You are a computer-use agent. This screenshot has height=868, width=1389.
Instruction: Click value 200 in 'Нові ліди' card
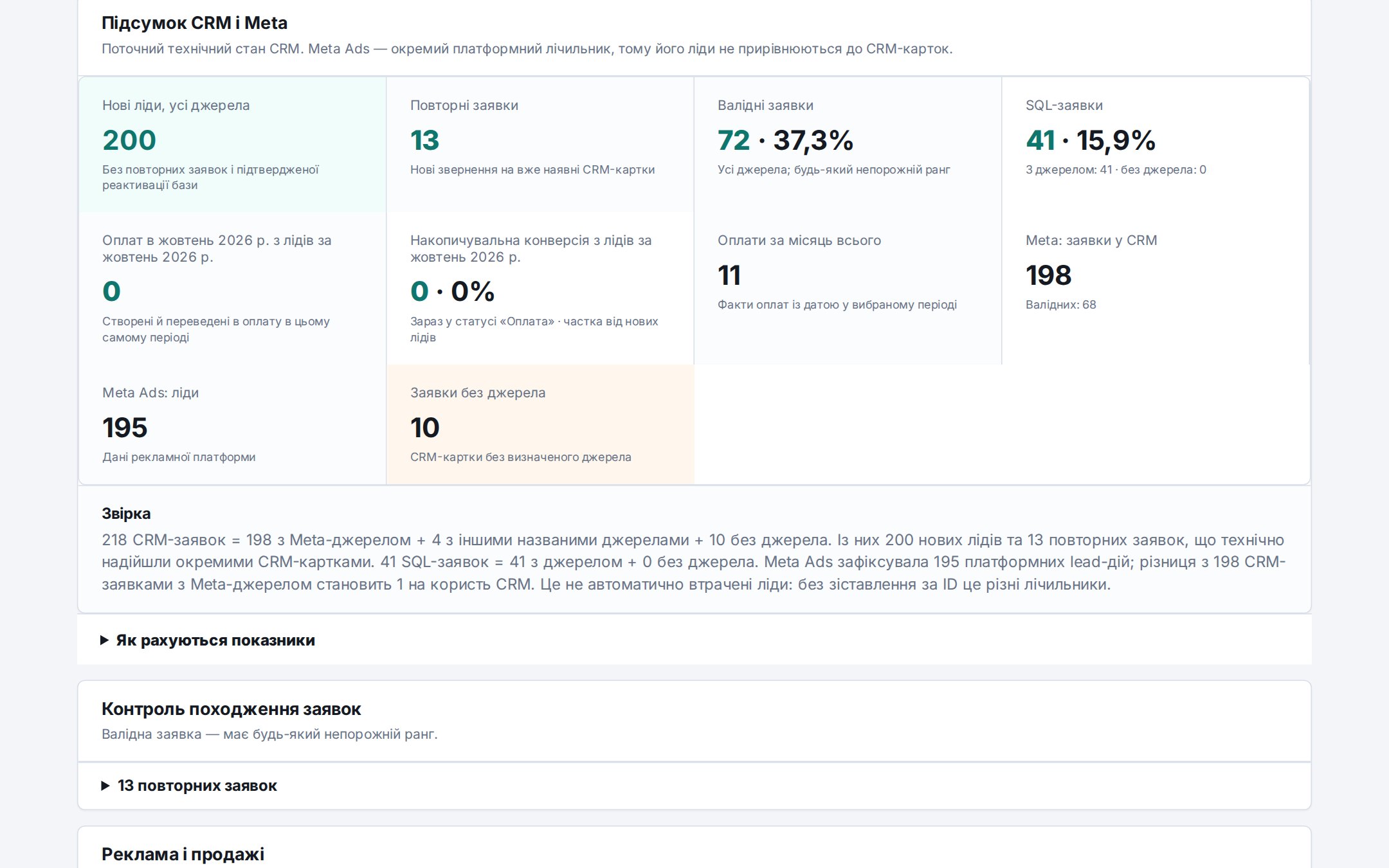click(x=129, y=140)
